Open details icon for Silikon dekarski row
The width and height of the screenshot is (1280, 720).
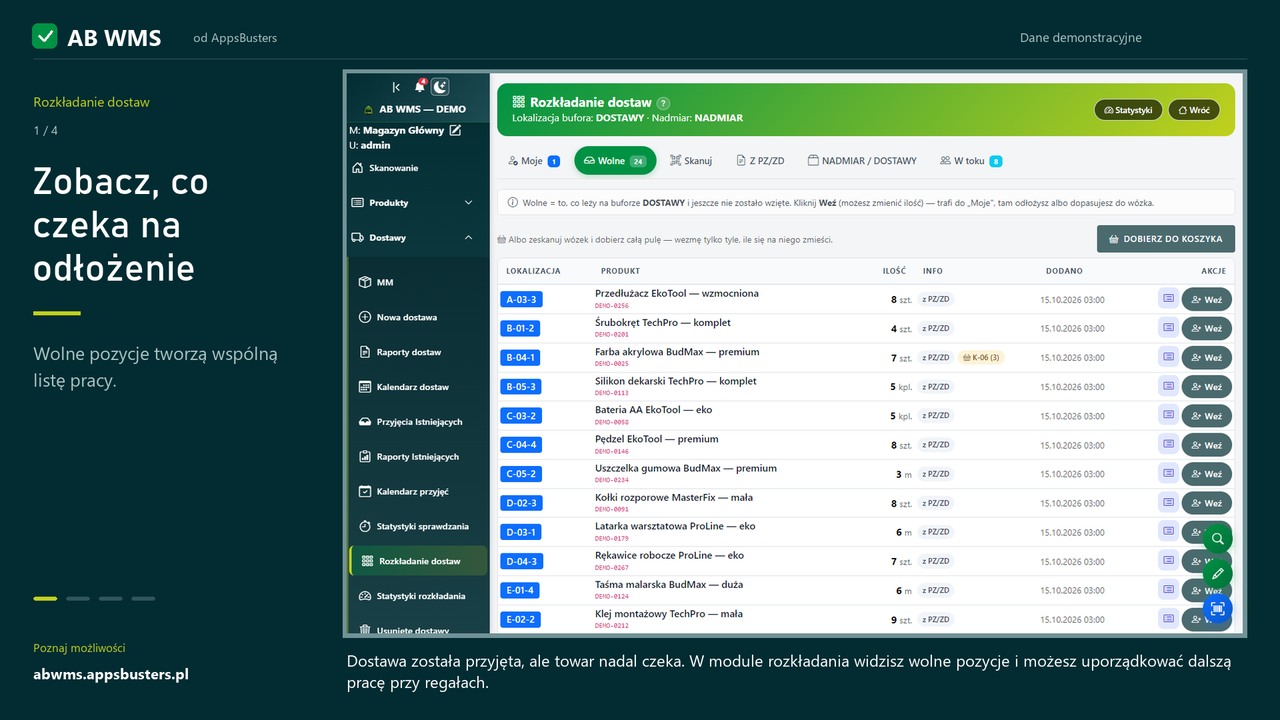1168,386
